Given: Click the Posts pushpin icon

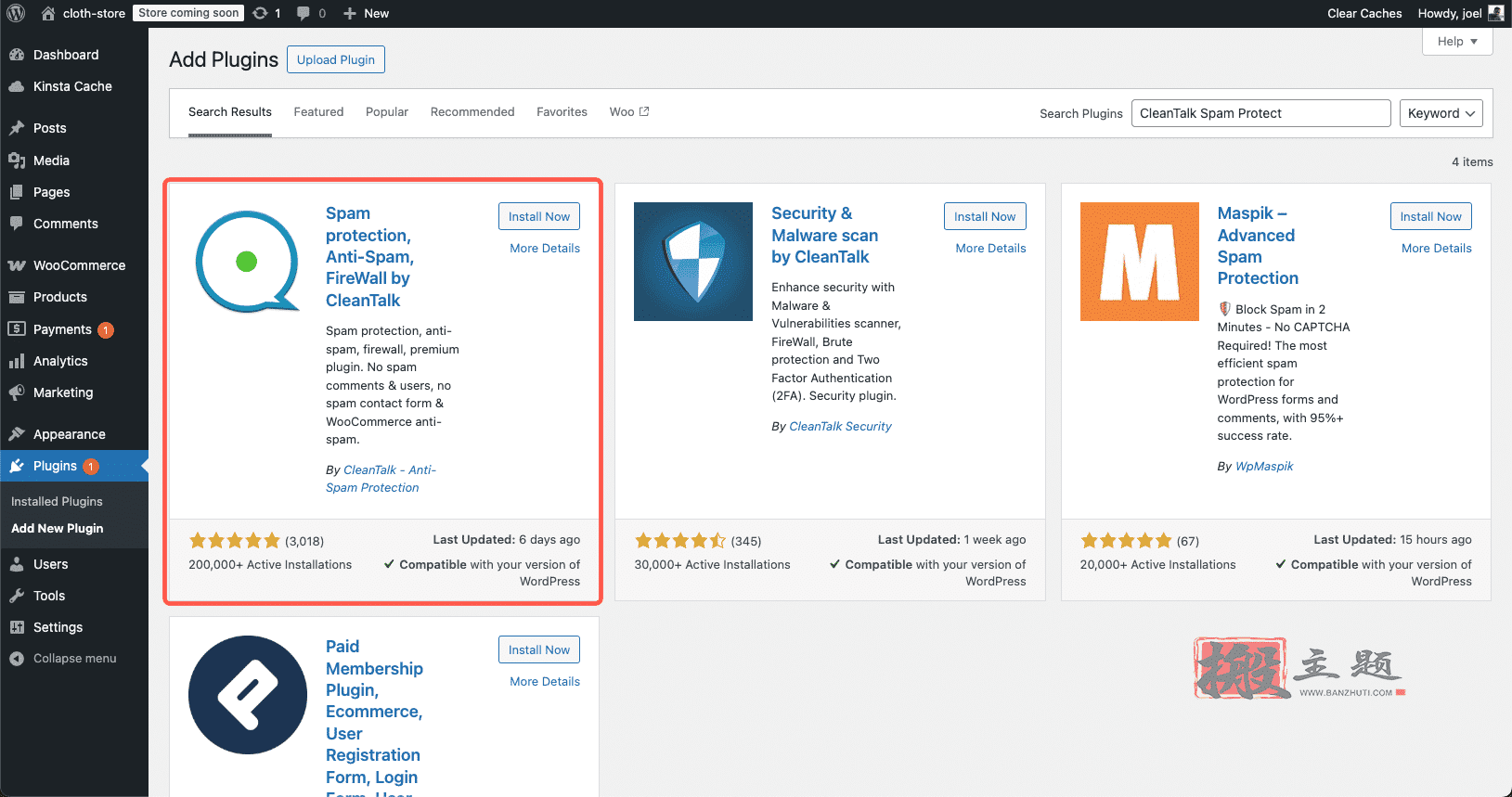Looking at the screenshot, I should (17, 128).
